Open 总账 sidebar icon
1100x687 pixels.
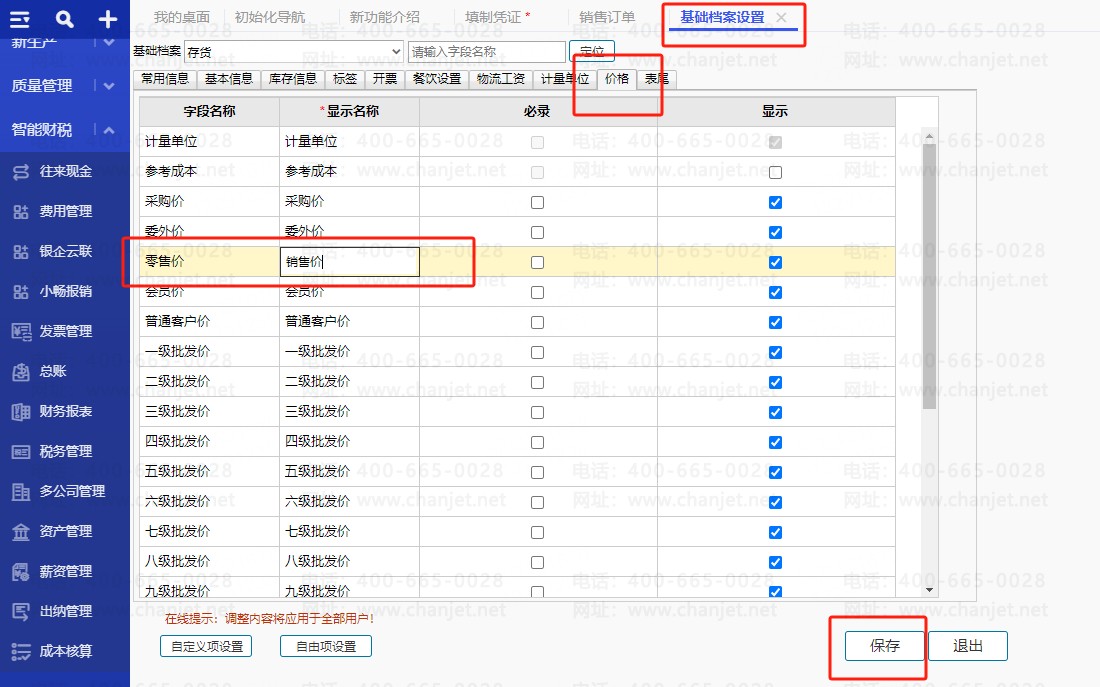(21, 371)
